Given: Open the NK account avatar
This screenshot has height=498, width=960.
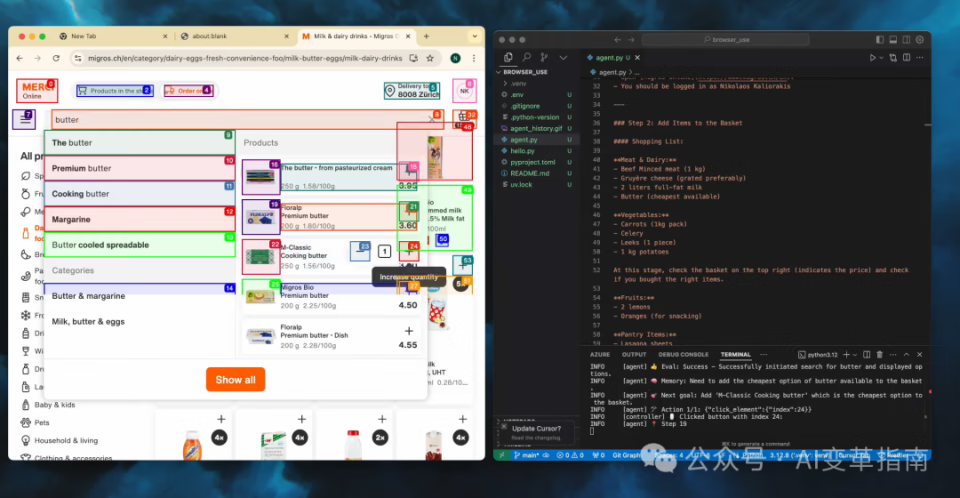Looking at the screenshot, I should click(x=464, y=91).
